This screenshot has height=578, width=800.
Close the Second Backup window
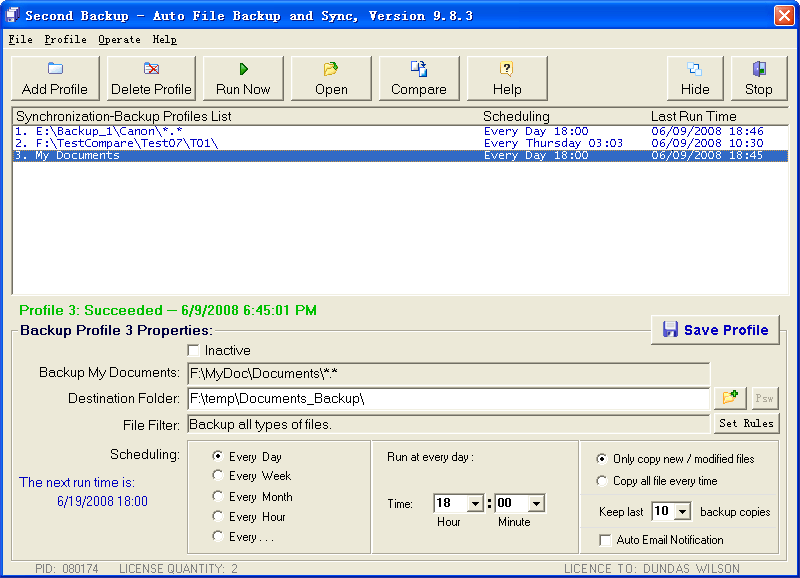(x=784, y=15)
